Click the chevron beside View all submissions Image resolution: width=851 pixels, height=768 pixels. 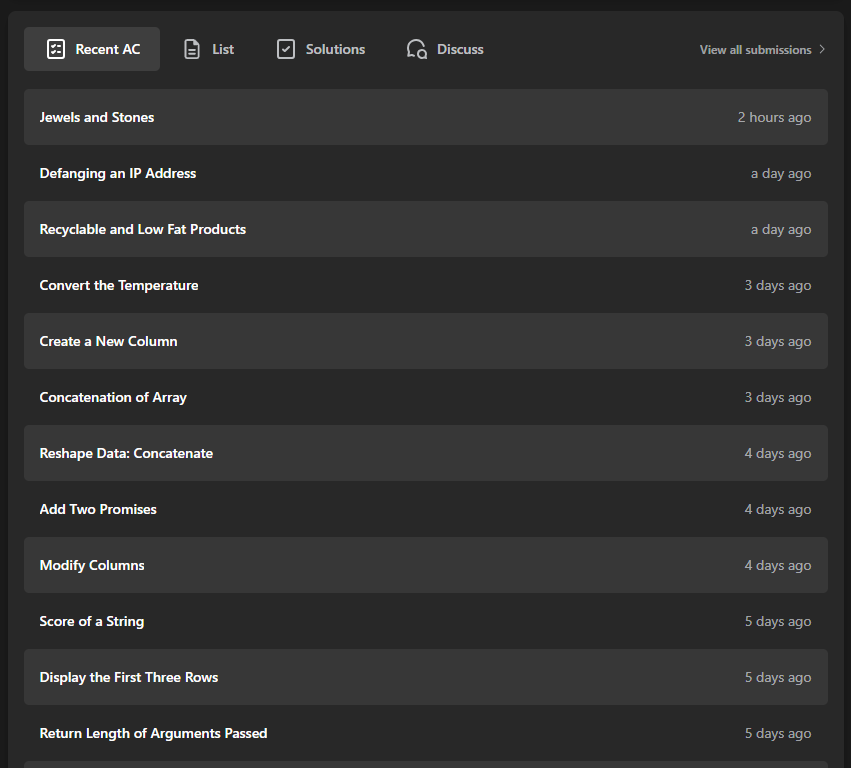[822, 49]
